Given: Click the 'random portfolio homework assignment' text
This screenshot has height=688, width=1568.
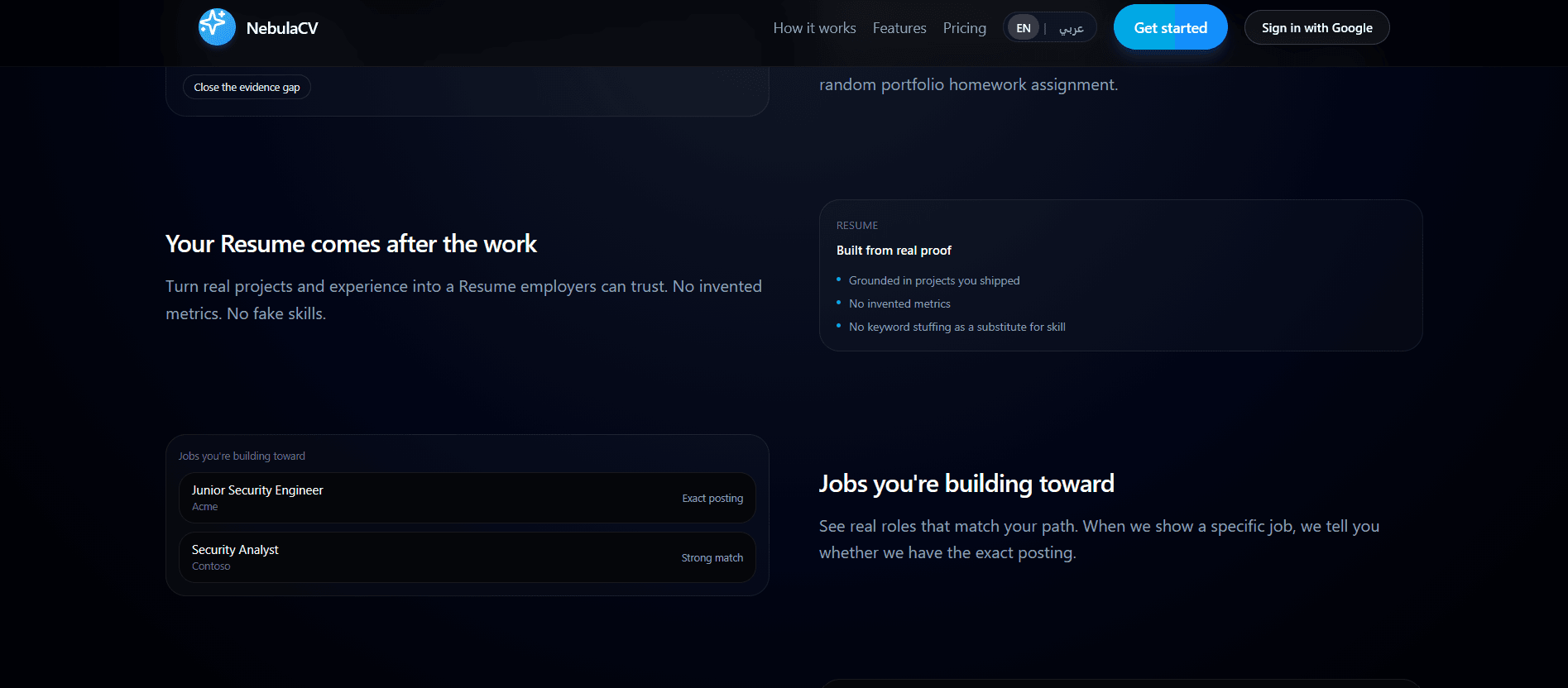Looking at the screenshot, I should point(968,84).
